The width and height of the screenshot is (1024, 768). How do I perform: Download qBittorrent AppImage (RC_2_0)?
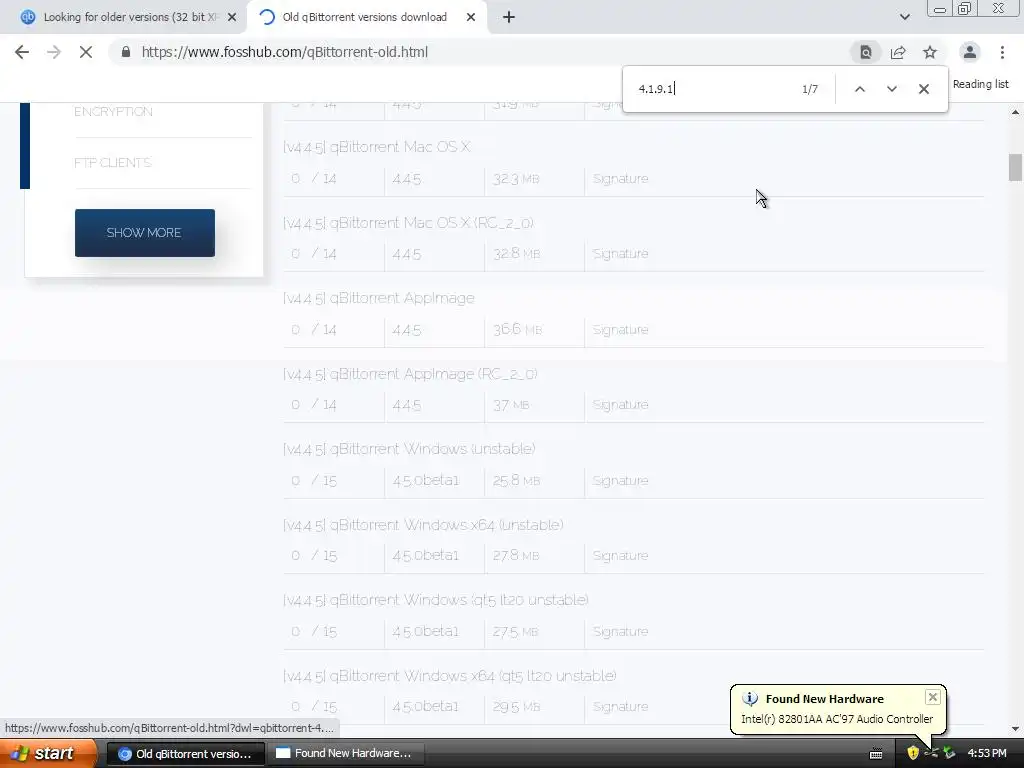[410, 374]
